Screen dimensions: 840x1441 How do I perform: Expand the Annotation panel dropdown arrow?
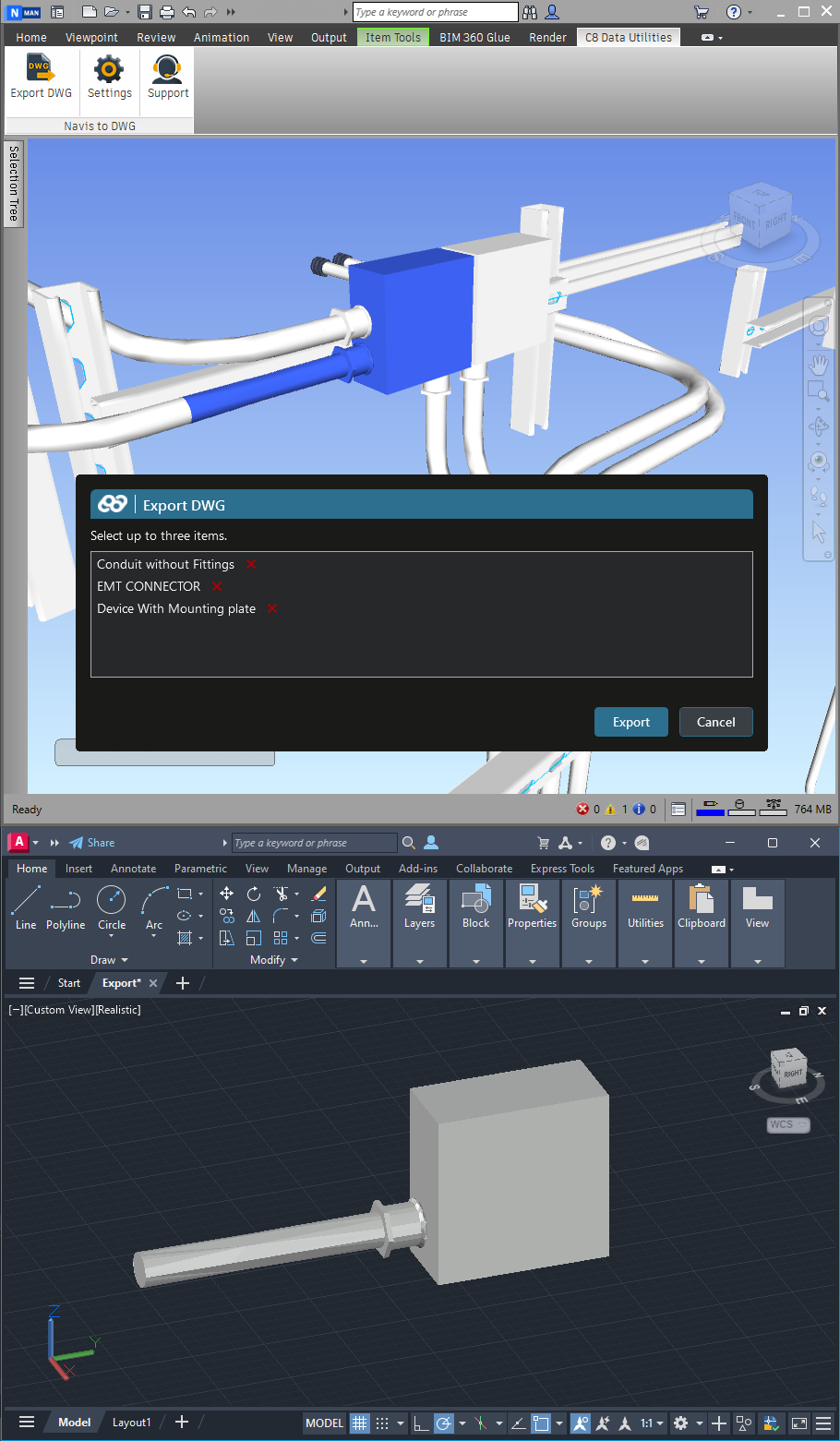[x=364, y=961]
